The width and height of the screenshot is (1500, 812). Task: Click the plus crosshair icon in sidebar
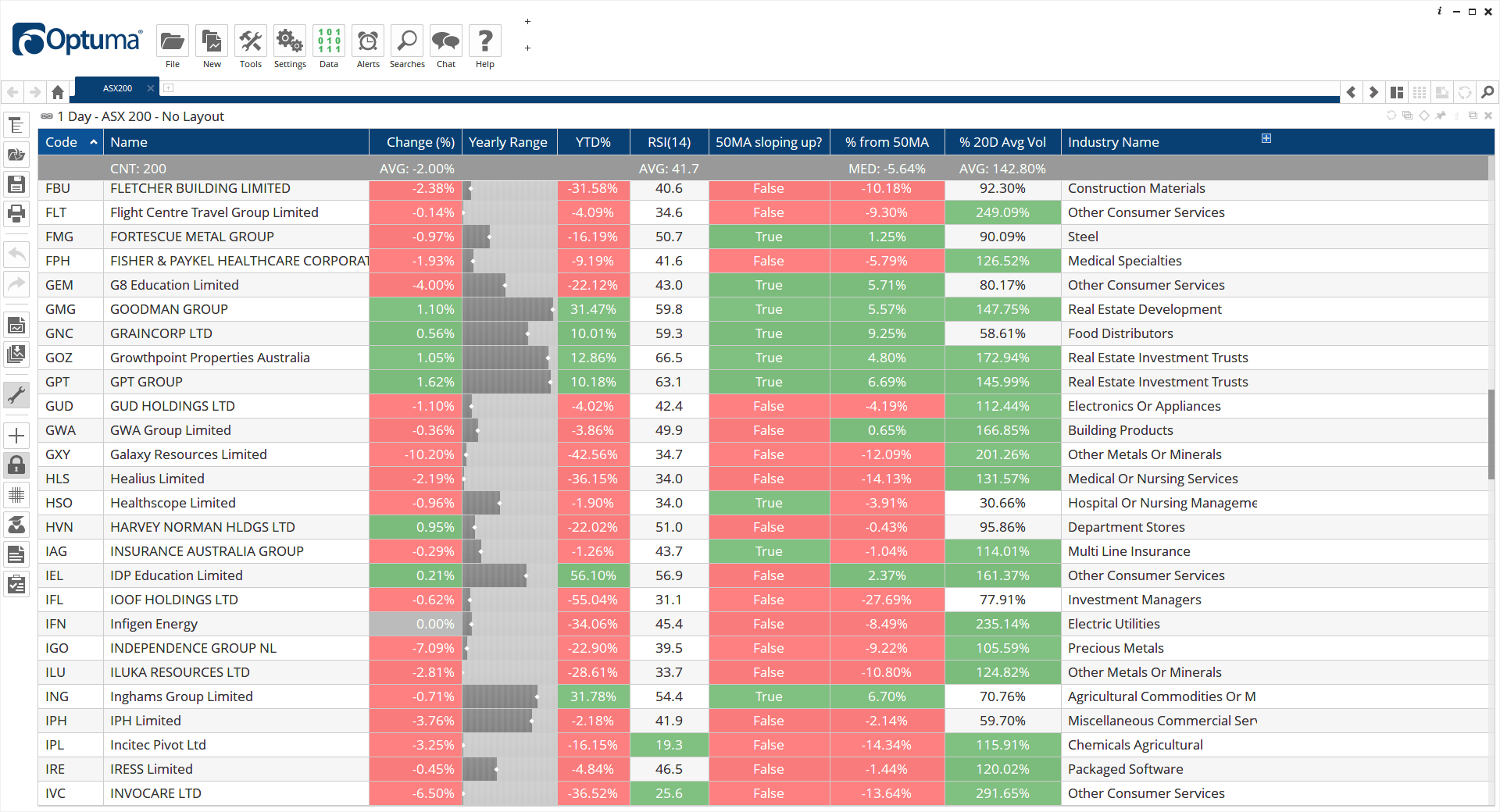pos(16,436)
